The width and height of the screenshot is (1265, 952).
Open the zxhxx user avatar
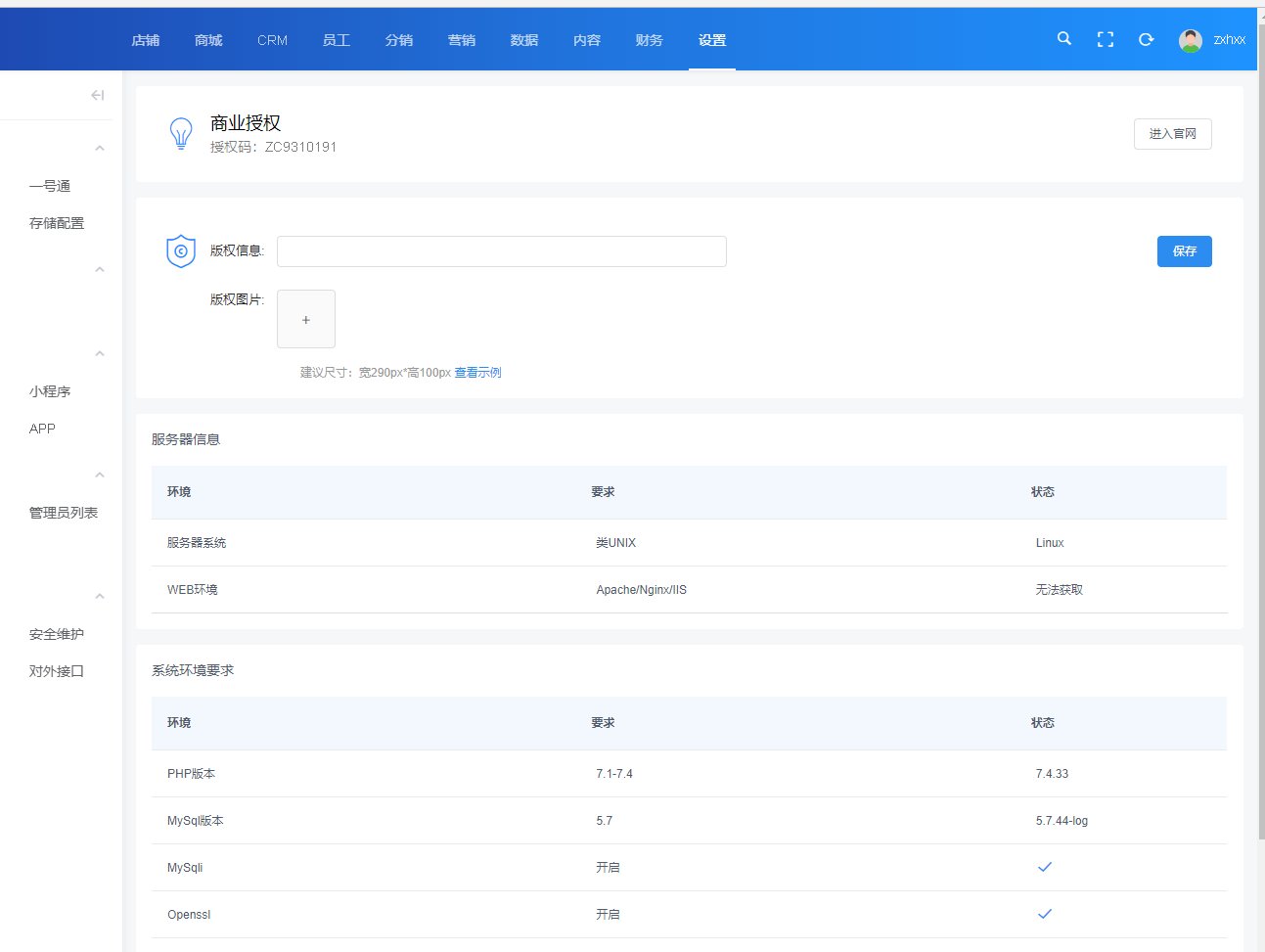point(1191,40)
